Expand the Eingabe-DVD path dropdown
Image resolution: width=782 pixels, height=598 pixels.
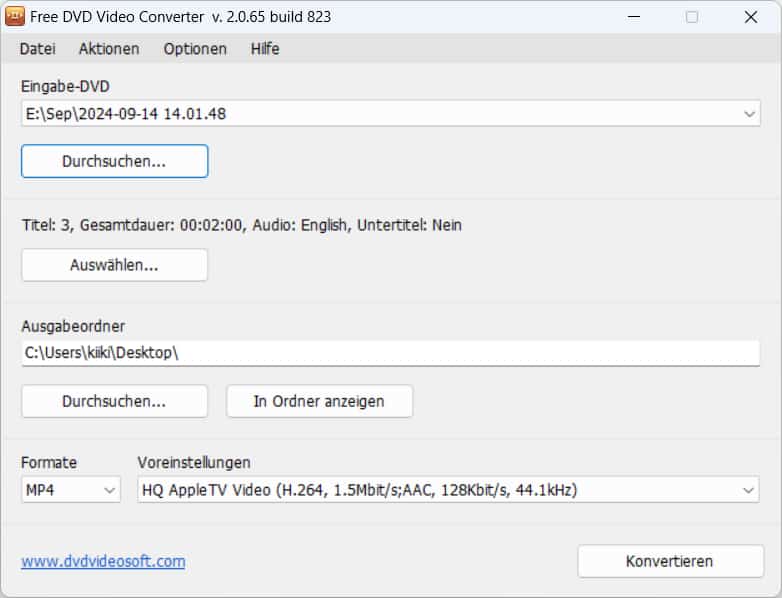[749, 114]
